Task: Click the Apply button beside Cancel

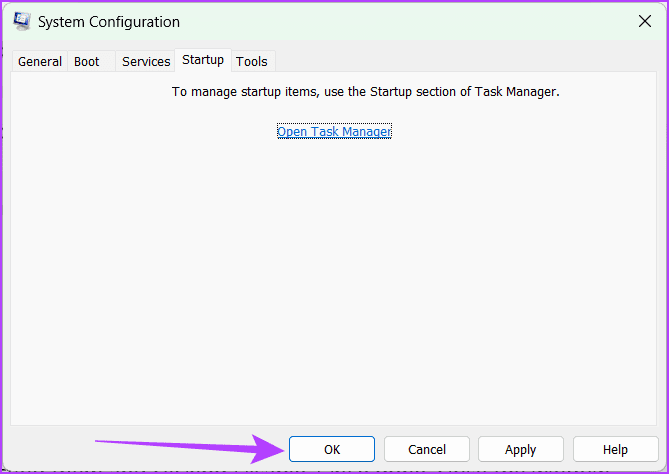Action: 520,450
